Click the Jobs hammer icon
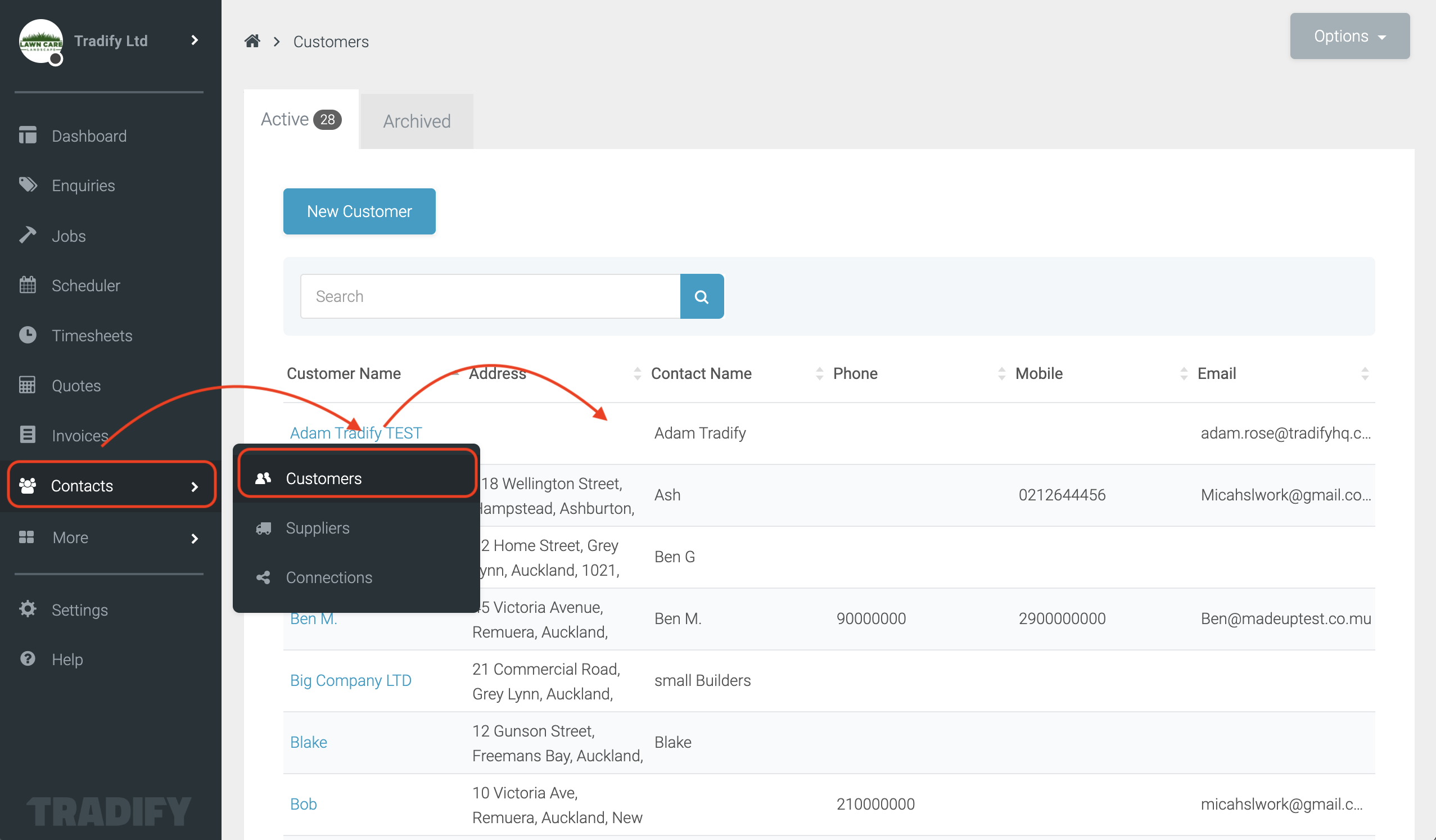The image size is (1436, 840). 28,235
